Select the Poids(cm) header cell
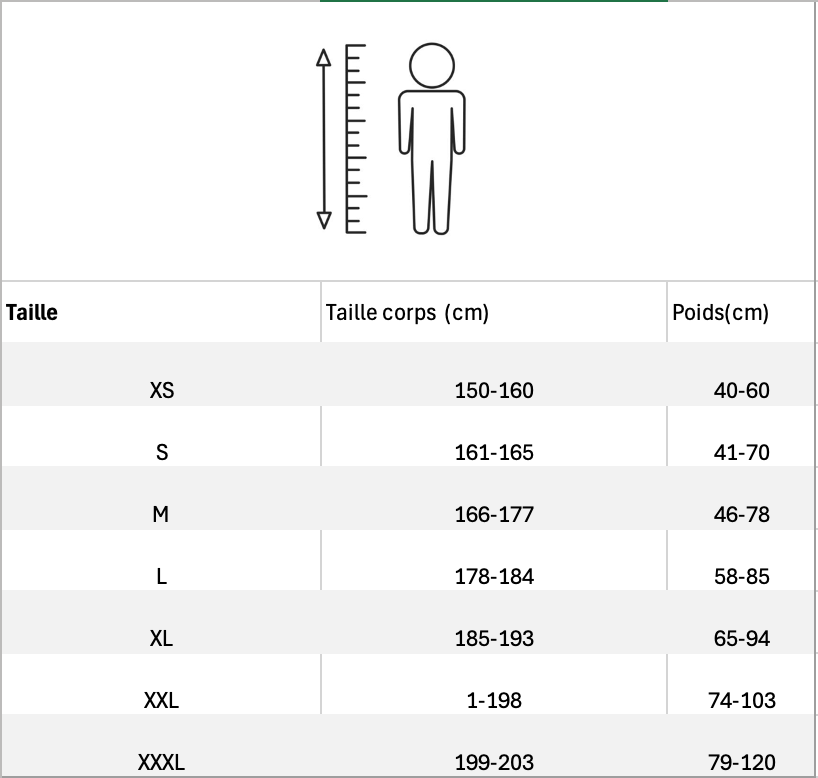 [720, 313]
